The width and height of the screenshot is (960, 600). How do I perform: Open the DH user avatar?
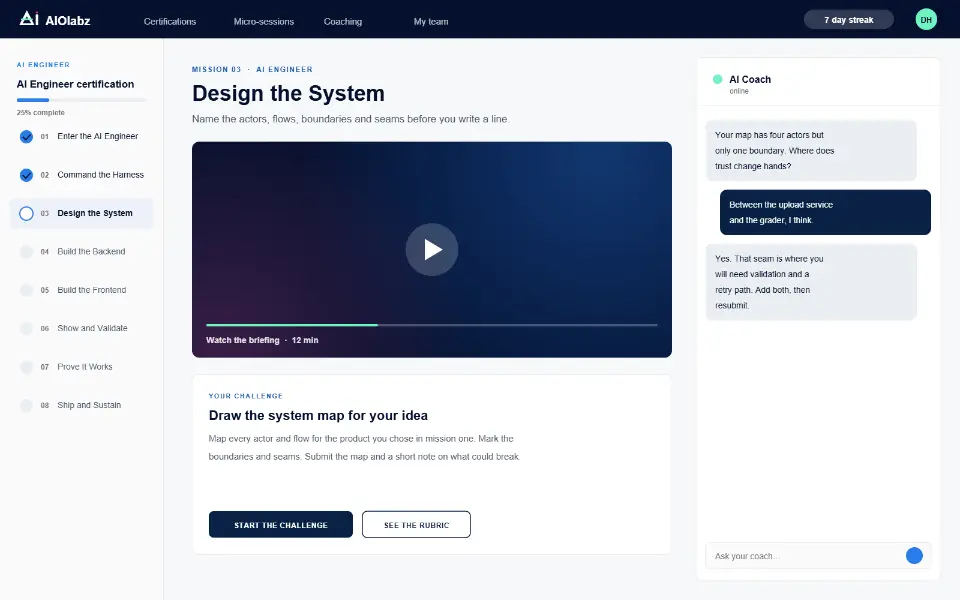point(926,20)
